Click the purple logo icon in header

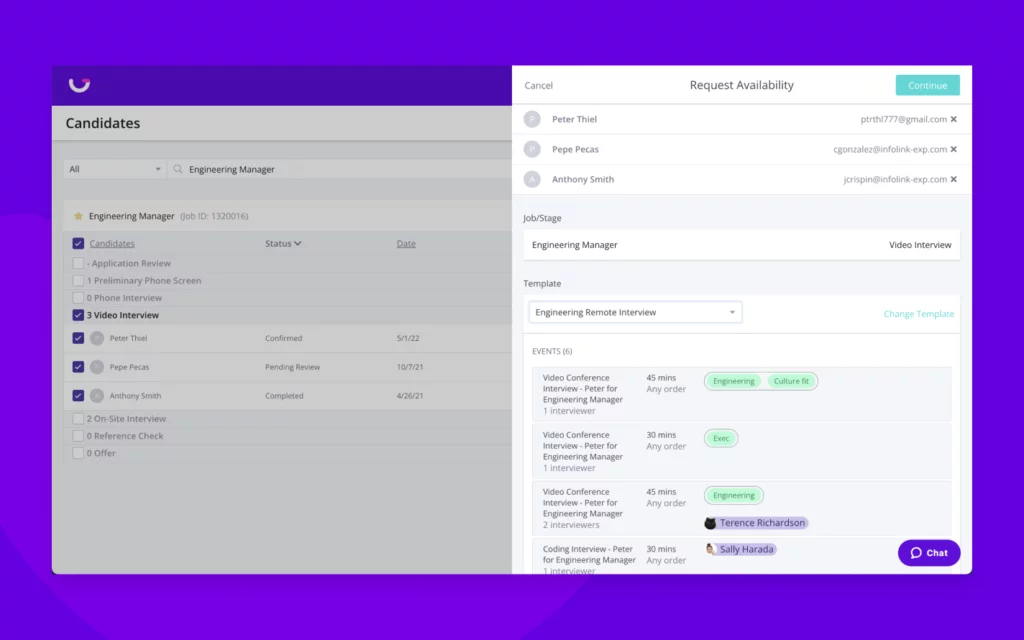[79, 85]
